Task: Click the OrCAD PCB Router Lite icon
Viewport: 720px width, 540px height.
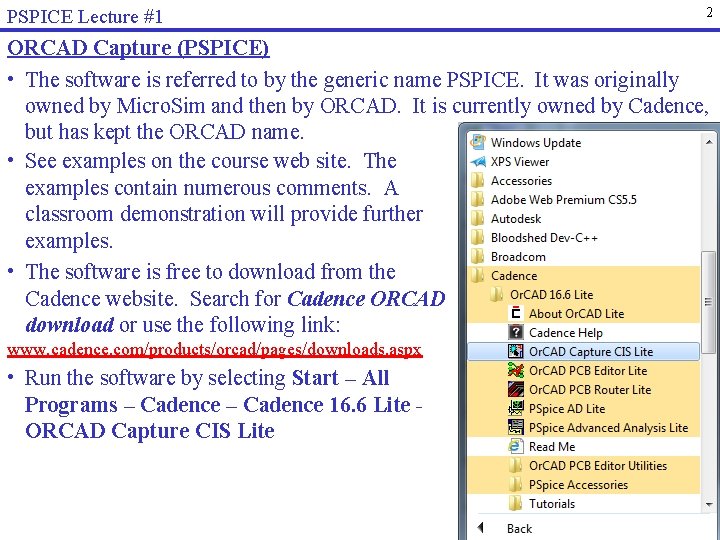Action: pyautogui.click(x=516, y=389)
